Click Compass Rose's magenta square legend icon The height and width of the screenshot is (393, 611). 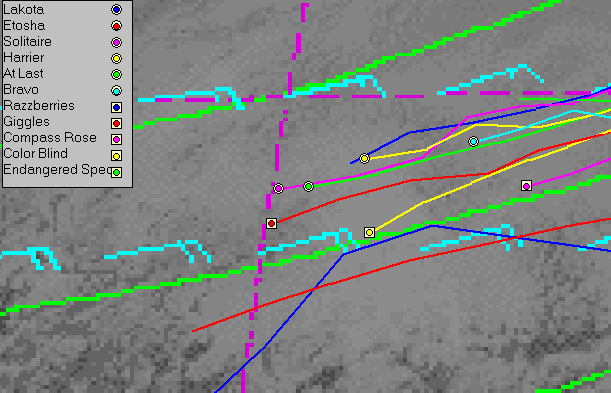click(116, 139)
